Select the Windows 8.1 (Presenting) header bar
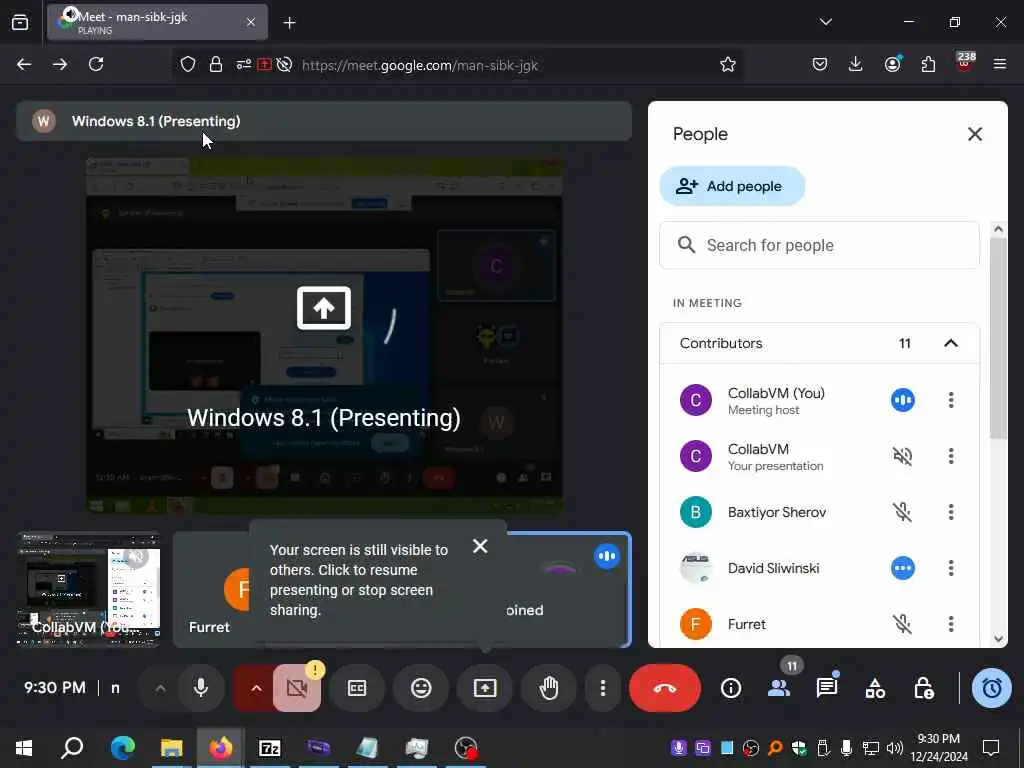1024x768 pixels. (324, 121)
